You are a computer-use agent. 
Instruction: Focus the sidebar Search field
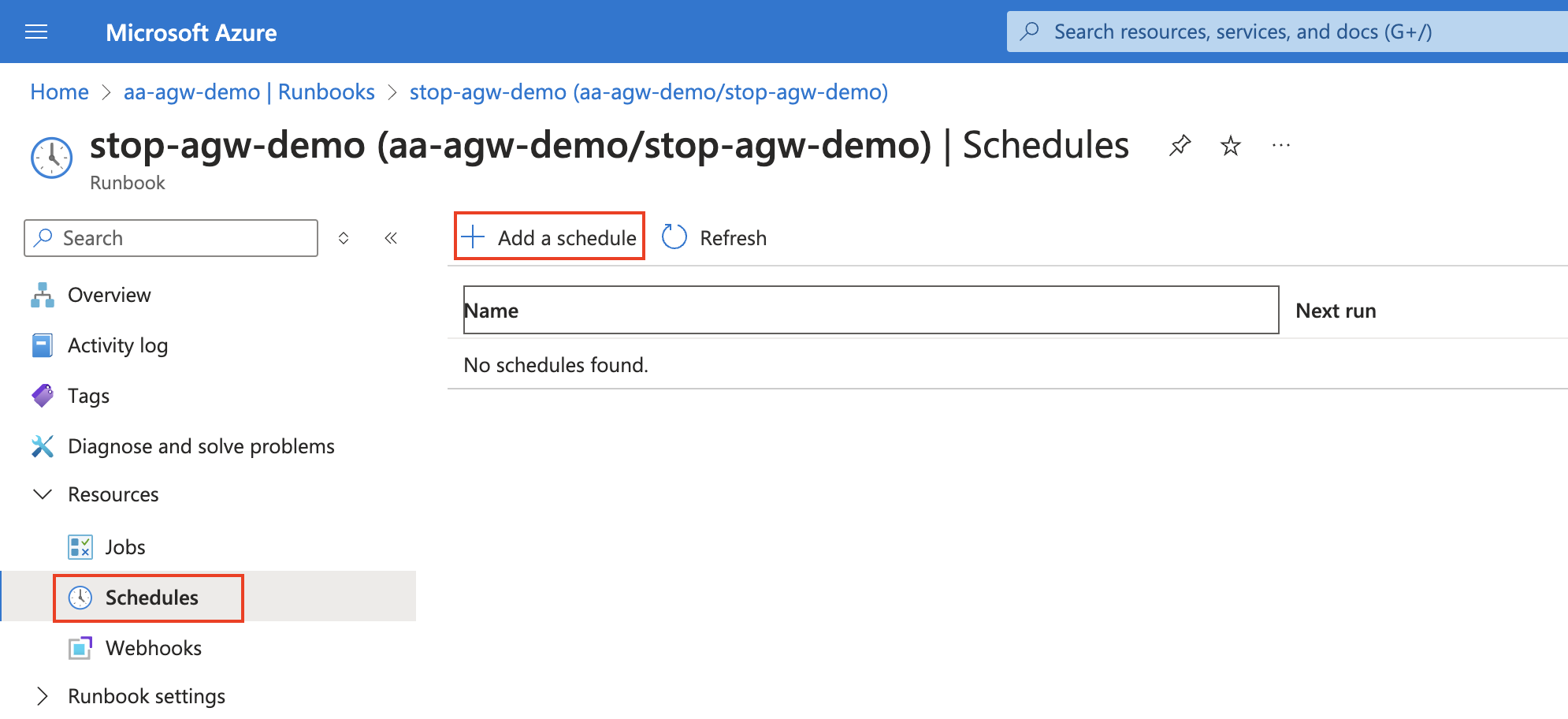[171, 238]
